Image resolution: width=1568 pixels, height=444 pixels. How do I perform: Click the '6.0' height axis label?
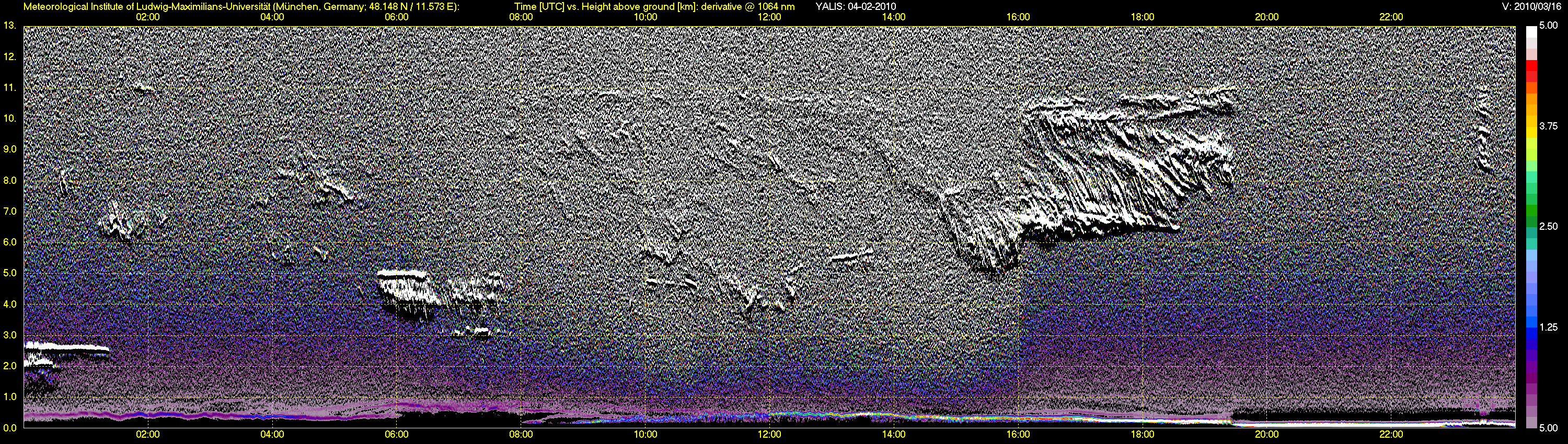10,242
